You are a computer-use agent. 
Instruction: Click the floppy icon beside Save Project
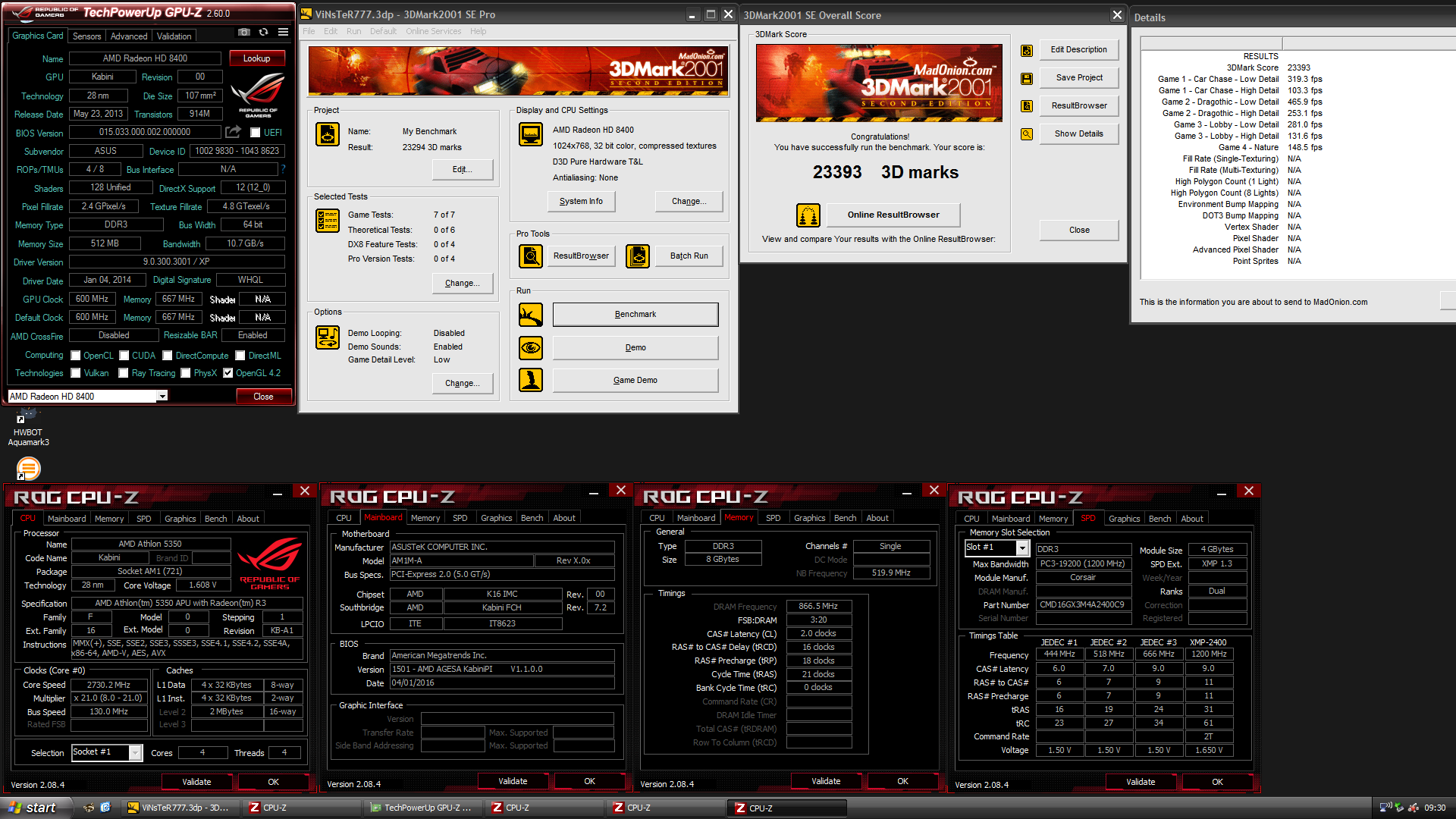[1027, 79]
